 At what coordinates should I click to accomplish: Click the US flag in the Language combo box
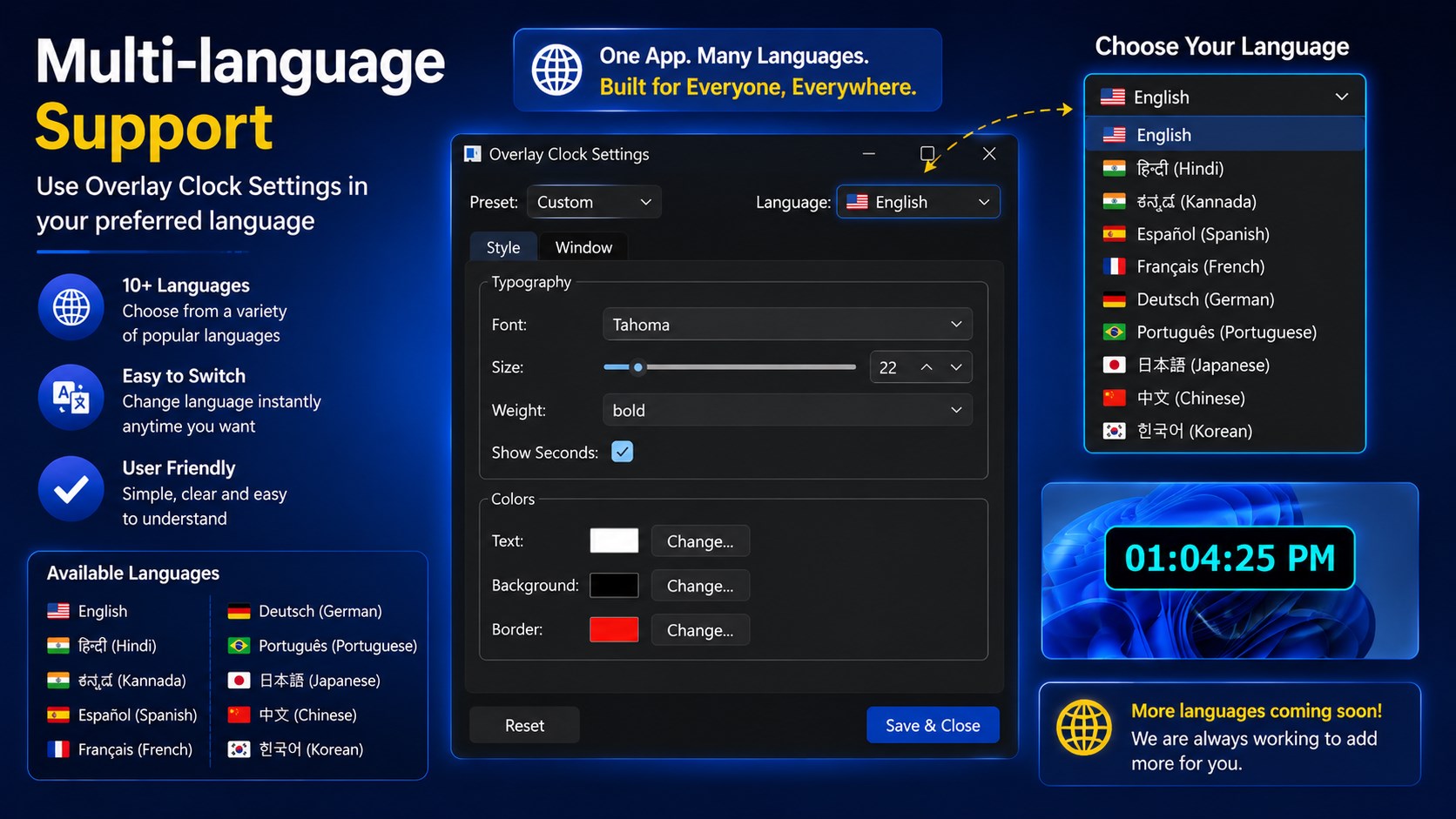(x=857, y=202)
